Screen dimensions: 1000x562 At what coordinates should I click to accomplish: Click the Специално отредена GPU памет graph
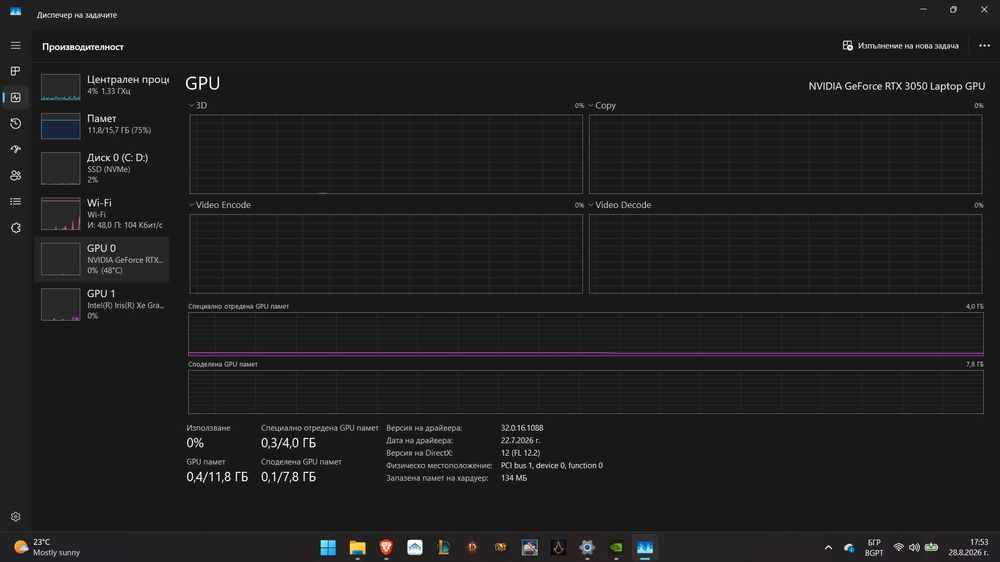coord(585,334)
